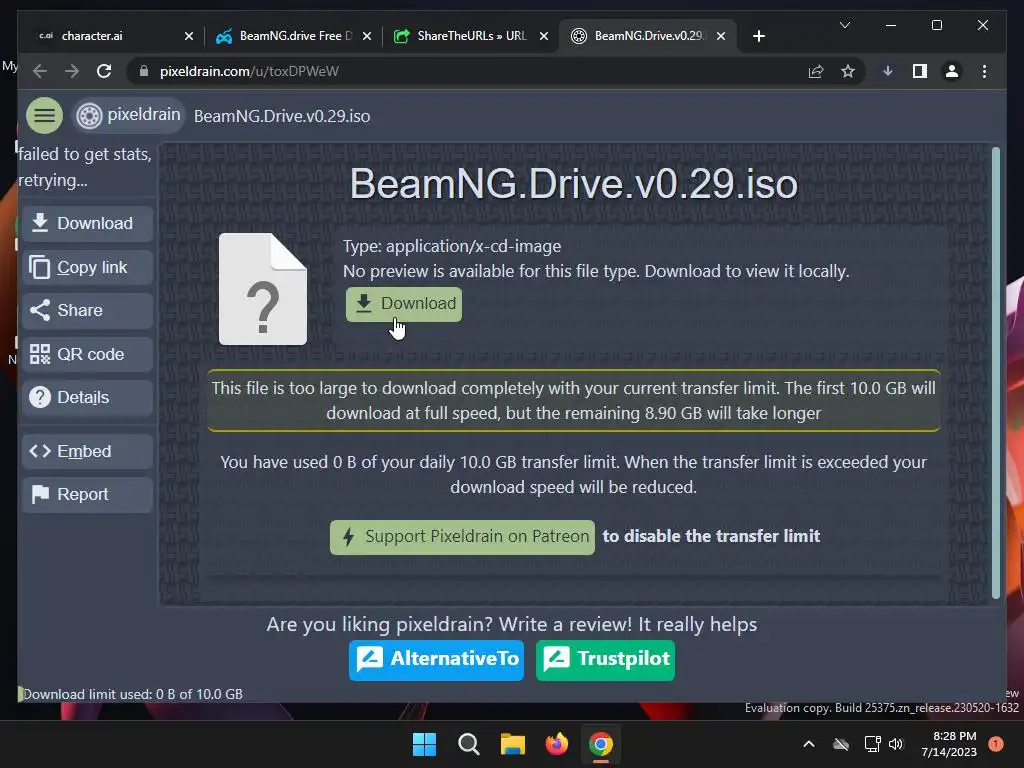
Task: Close the ShareTheURLs tab
Action: (544, 37)
